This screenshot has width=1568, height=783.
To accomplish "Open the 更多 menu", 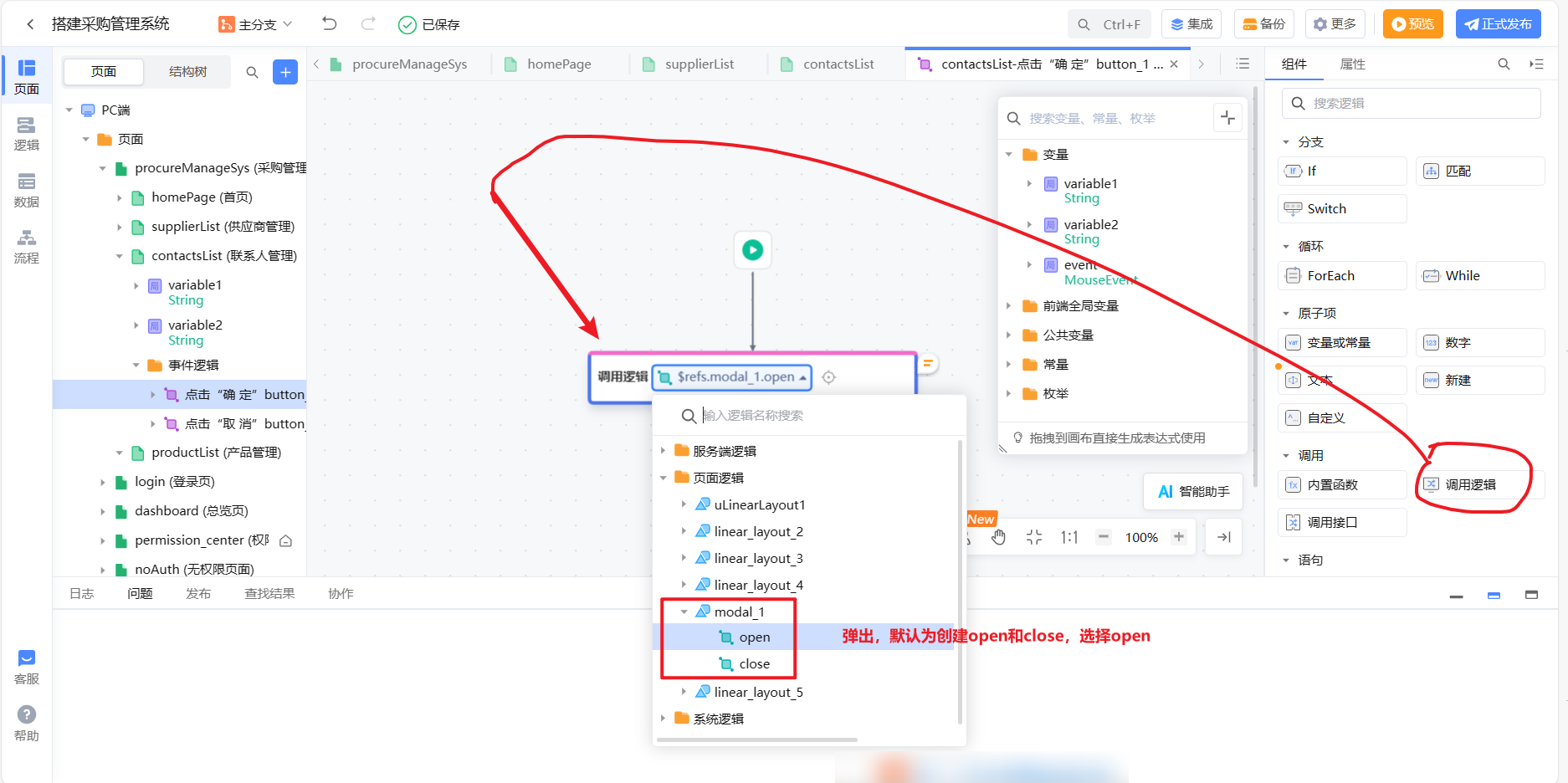I will (1335, 24).
